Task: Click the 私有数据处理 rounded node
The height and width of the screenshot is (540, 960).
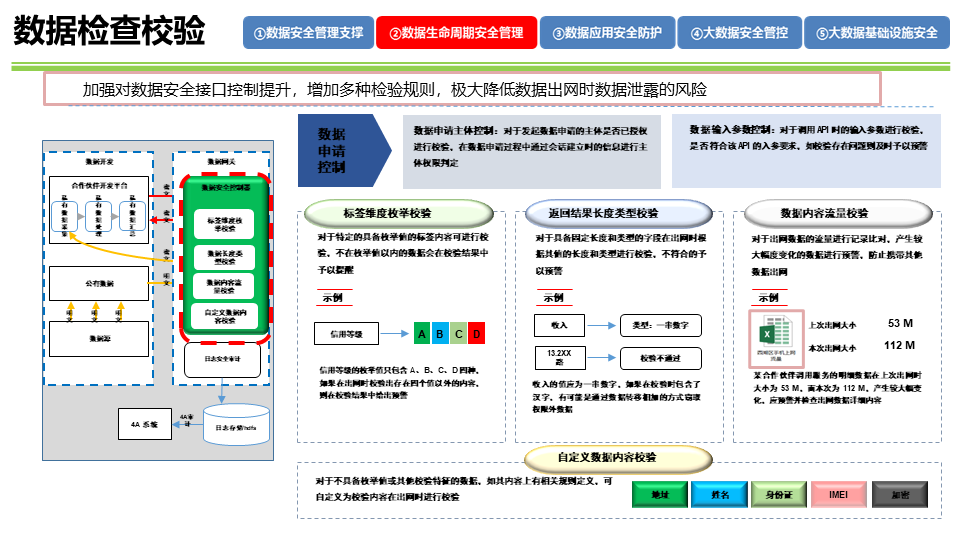Action: point(98,216)
